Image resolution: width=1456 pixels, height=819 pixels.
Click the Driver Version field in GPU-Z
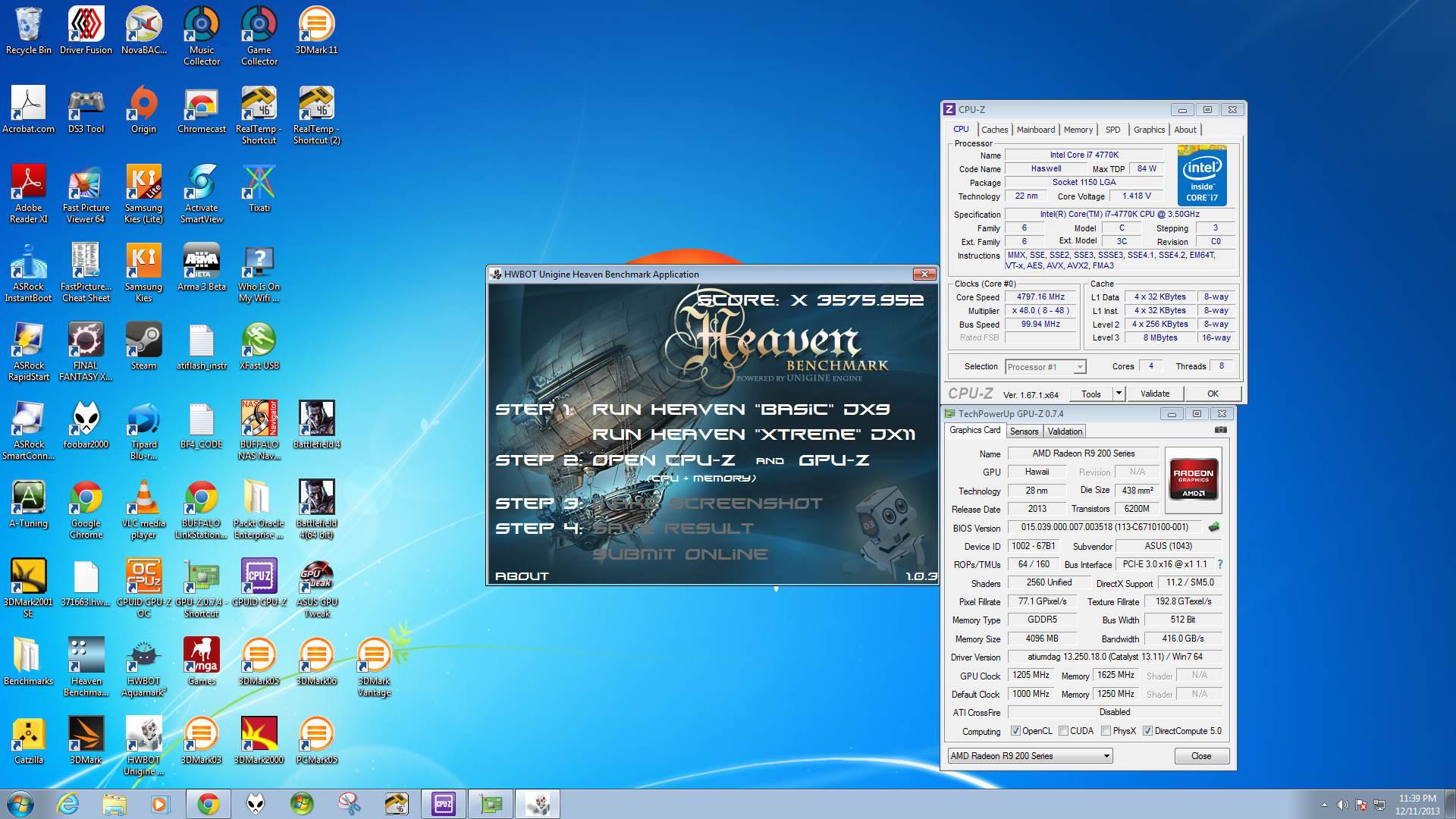(1114, 657)
